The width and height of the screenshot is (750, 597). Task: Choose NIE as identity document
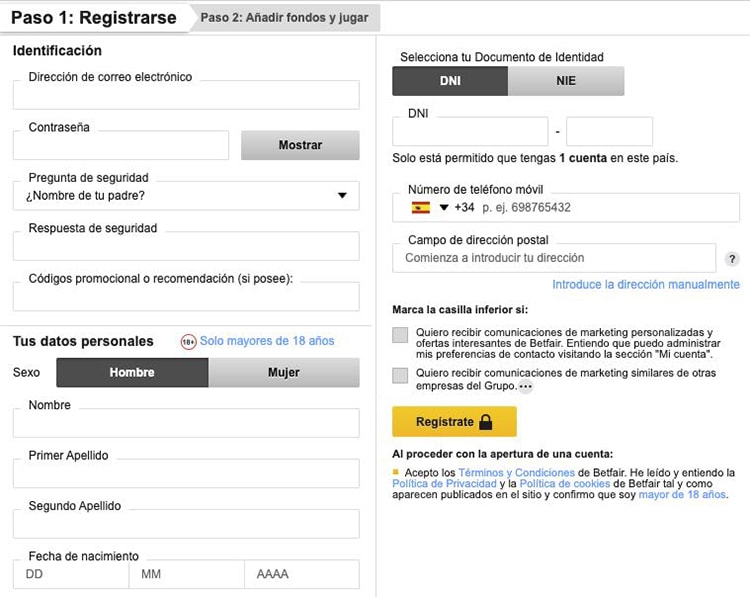point(566,81)
